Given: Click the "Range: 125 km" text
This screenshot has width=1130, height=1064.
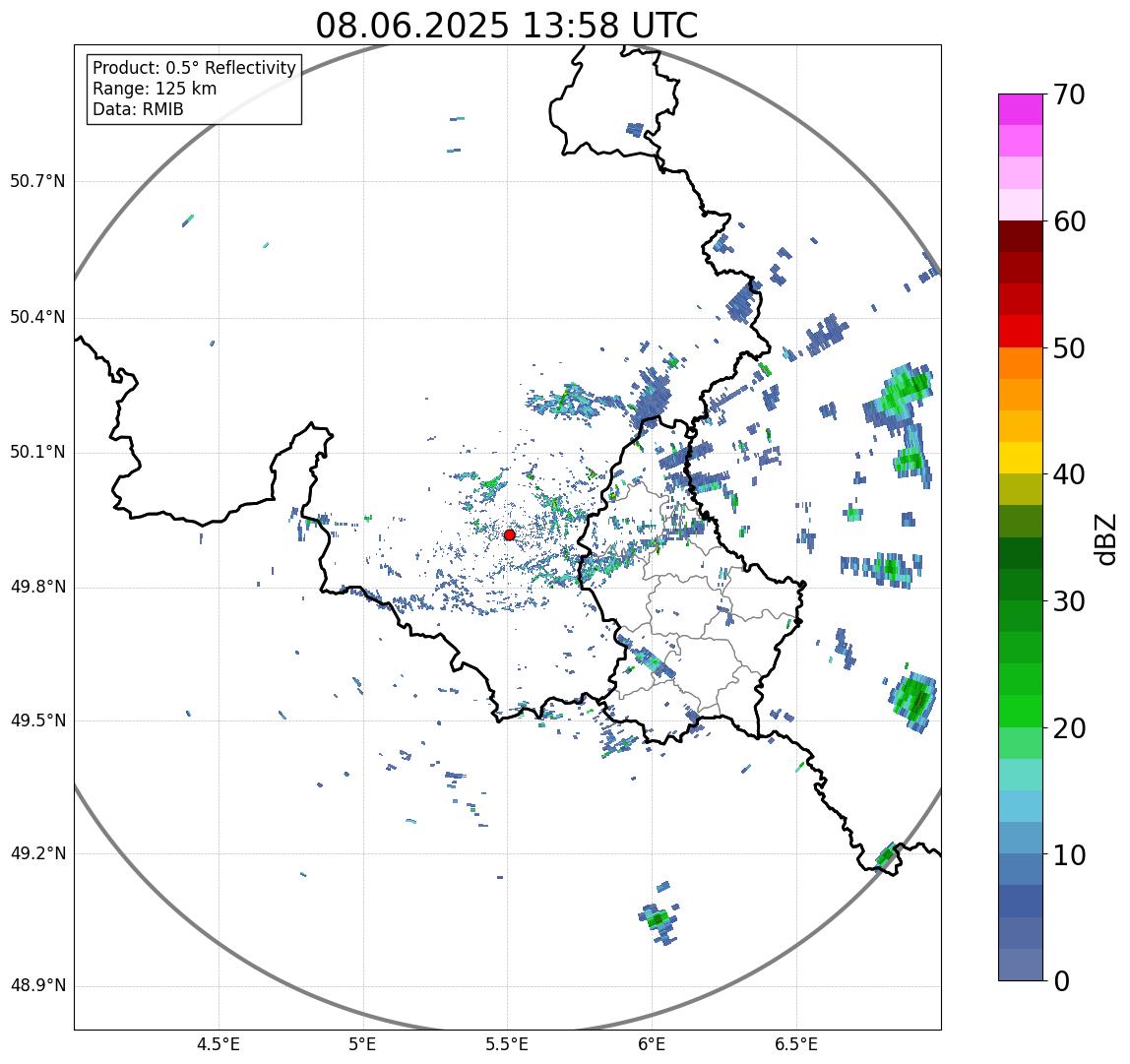Looking at the screenshot, I should tap(155, 89).
